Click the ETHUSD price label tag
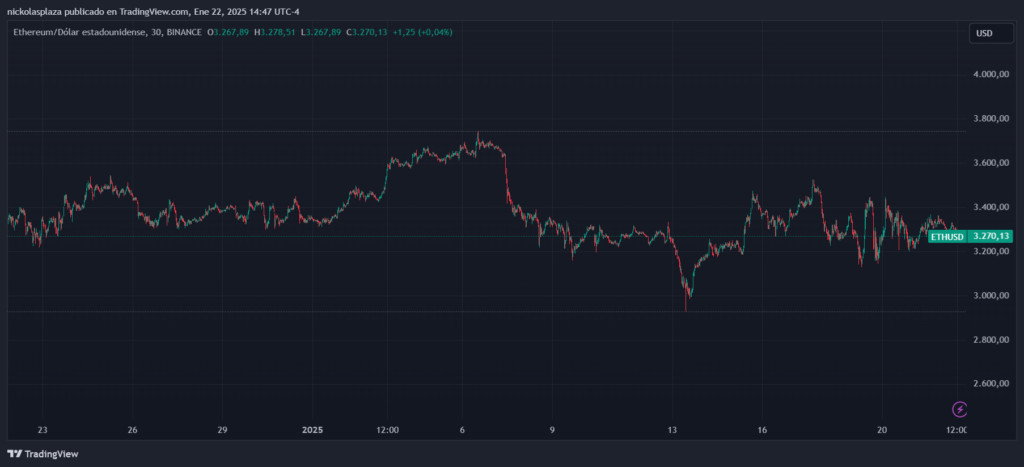1024x467 pixels. point(947,236)
